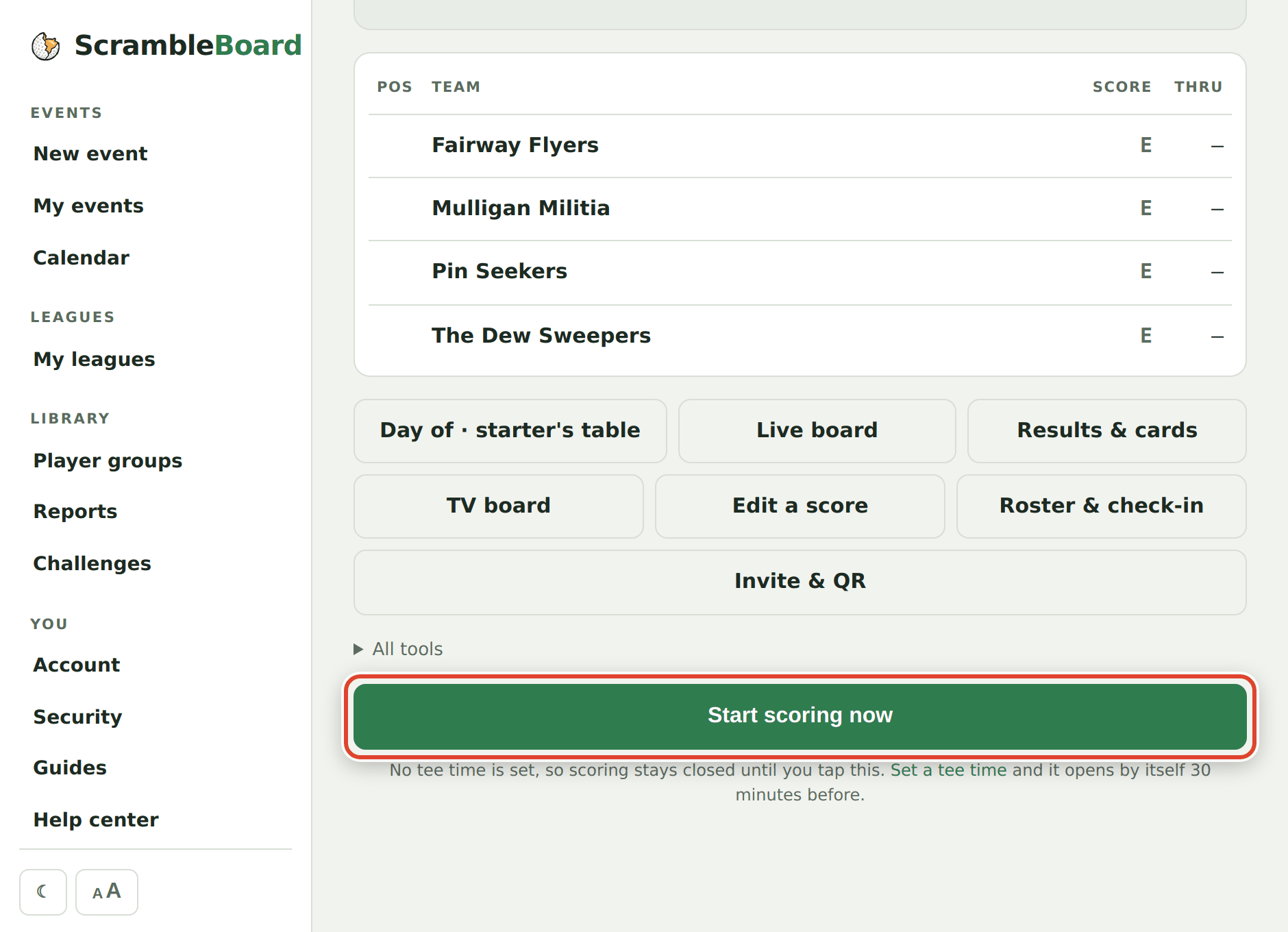
Task: View Results & cards
Action: tap(1107, 431)
